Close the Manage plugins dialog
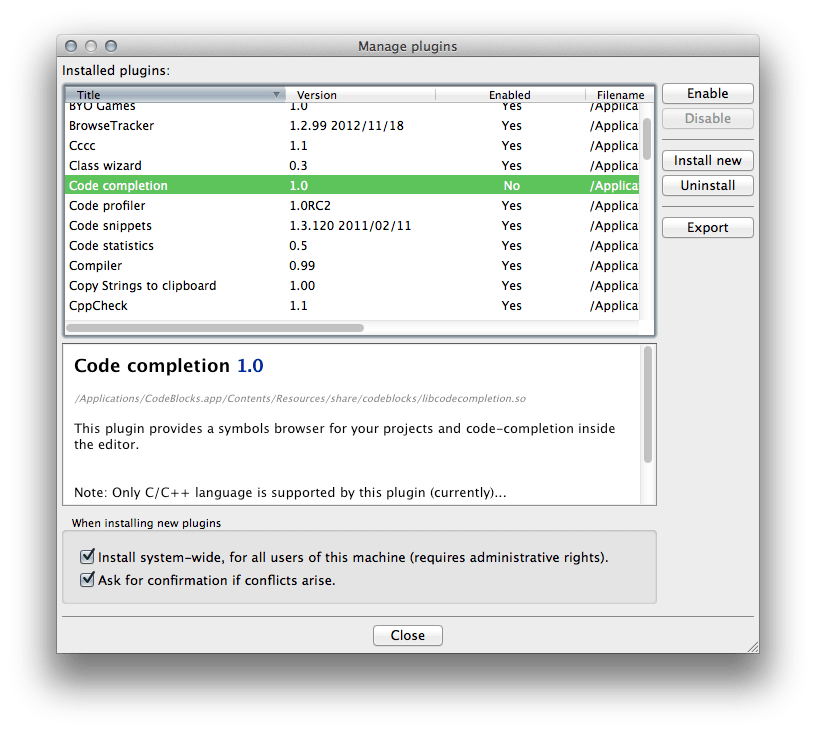Viewport: 816px width, 732px height. click(407, 635)
